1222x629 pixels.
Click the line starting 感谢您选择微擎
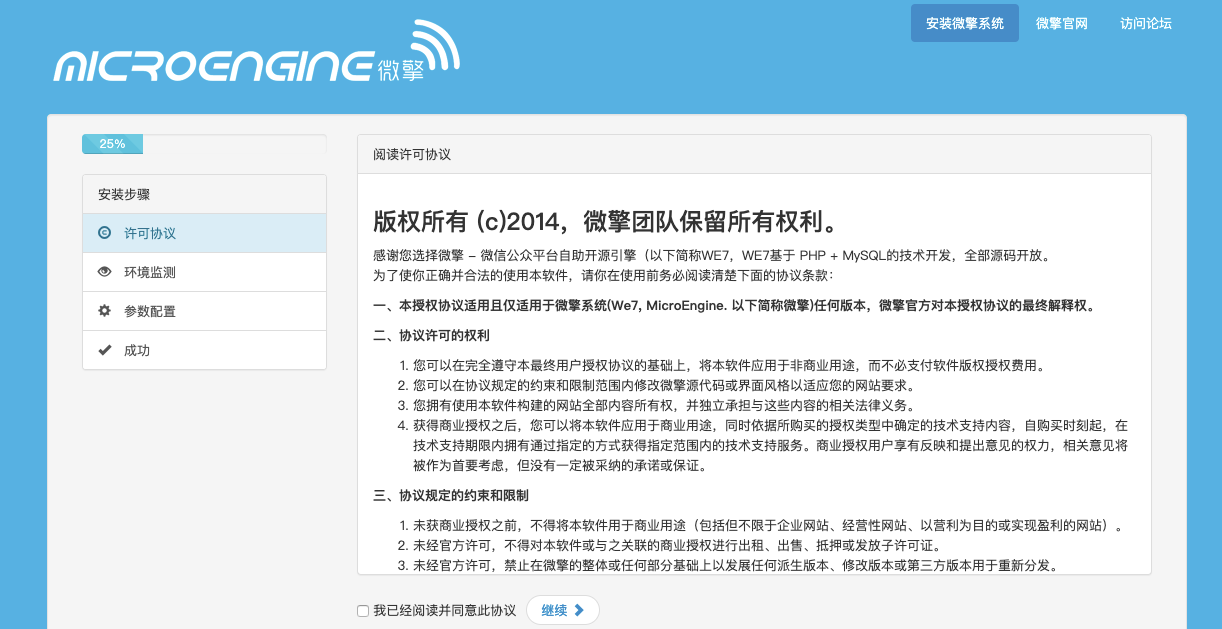712,255
